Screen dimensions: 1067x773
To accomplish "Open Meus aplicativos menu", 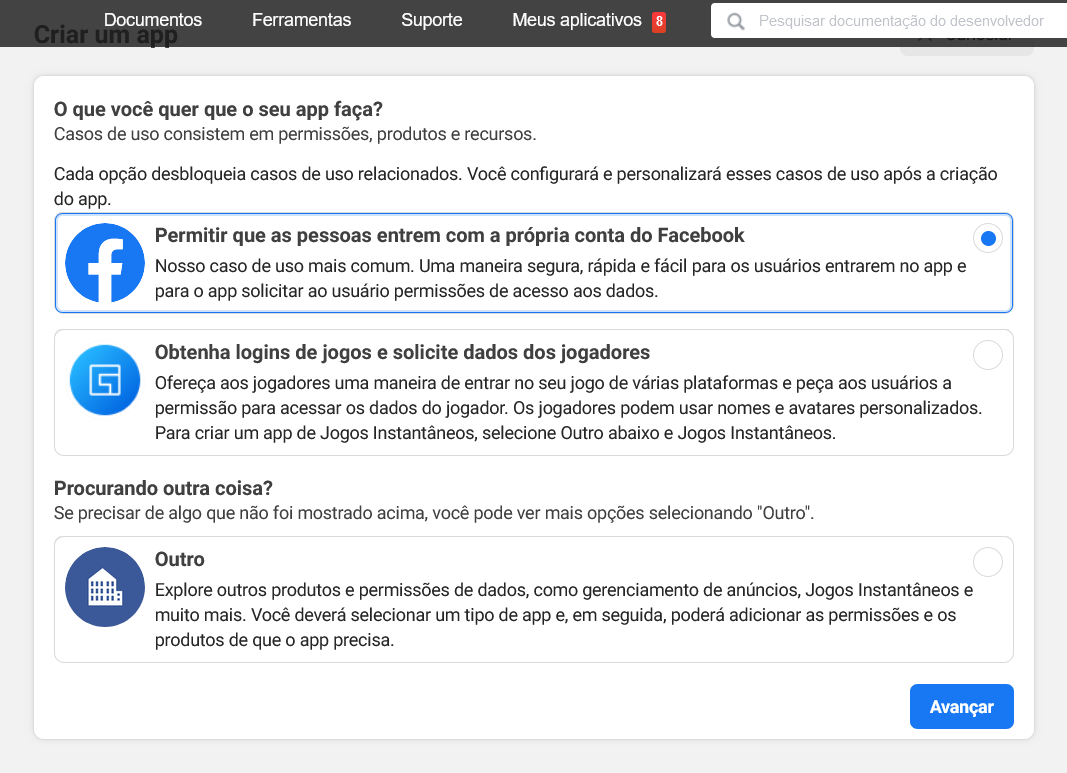I will click(x=577, y=20).
